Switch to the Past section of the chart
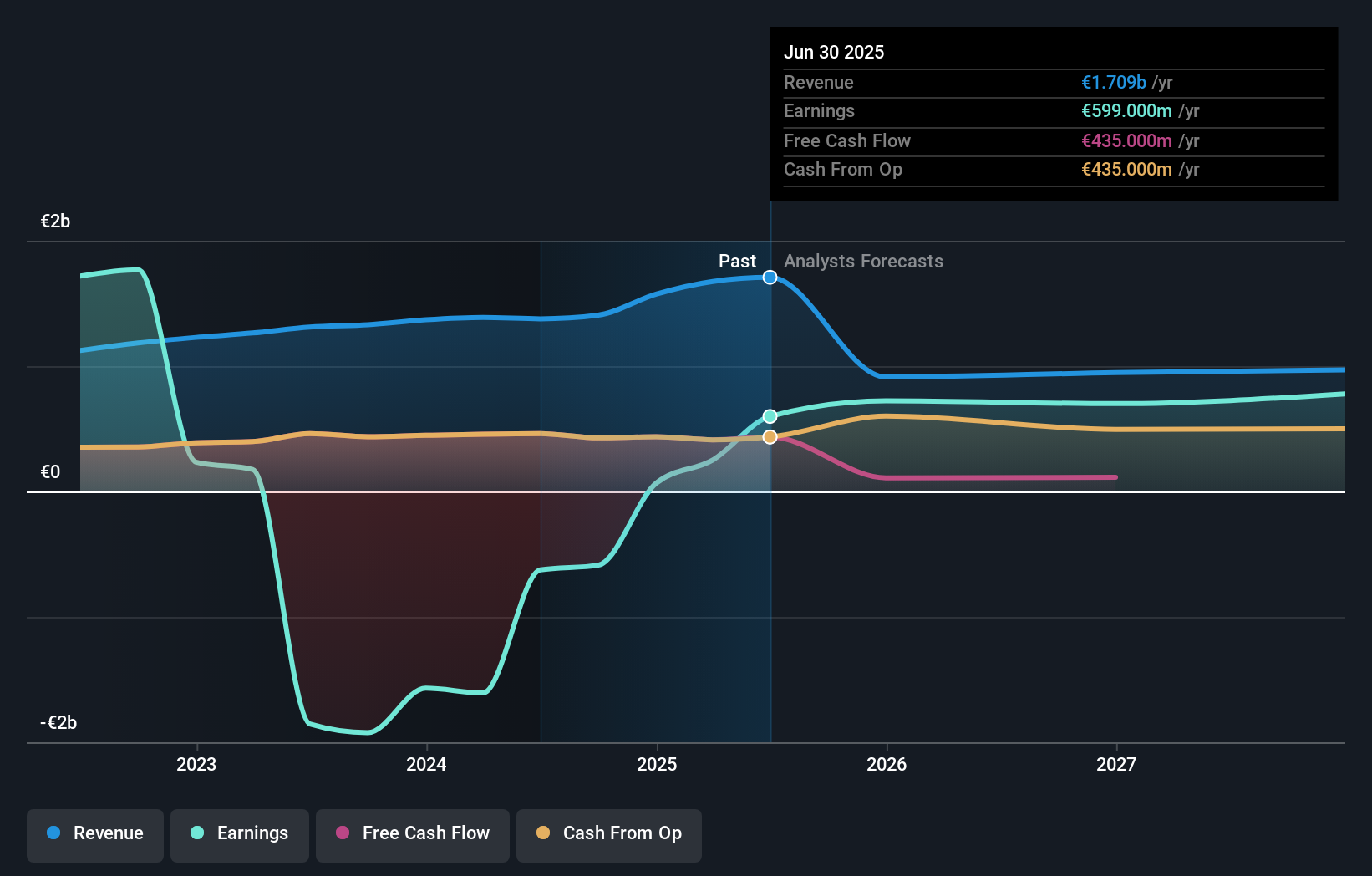The width and height of the screenshot is (1372, 876). [x=737, y=262]
